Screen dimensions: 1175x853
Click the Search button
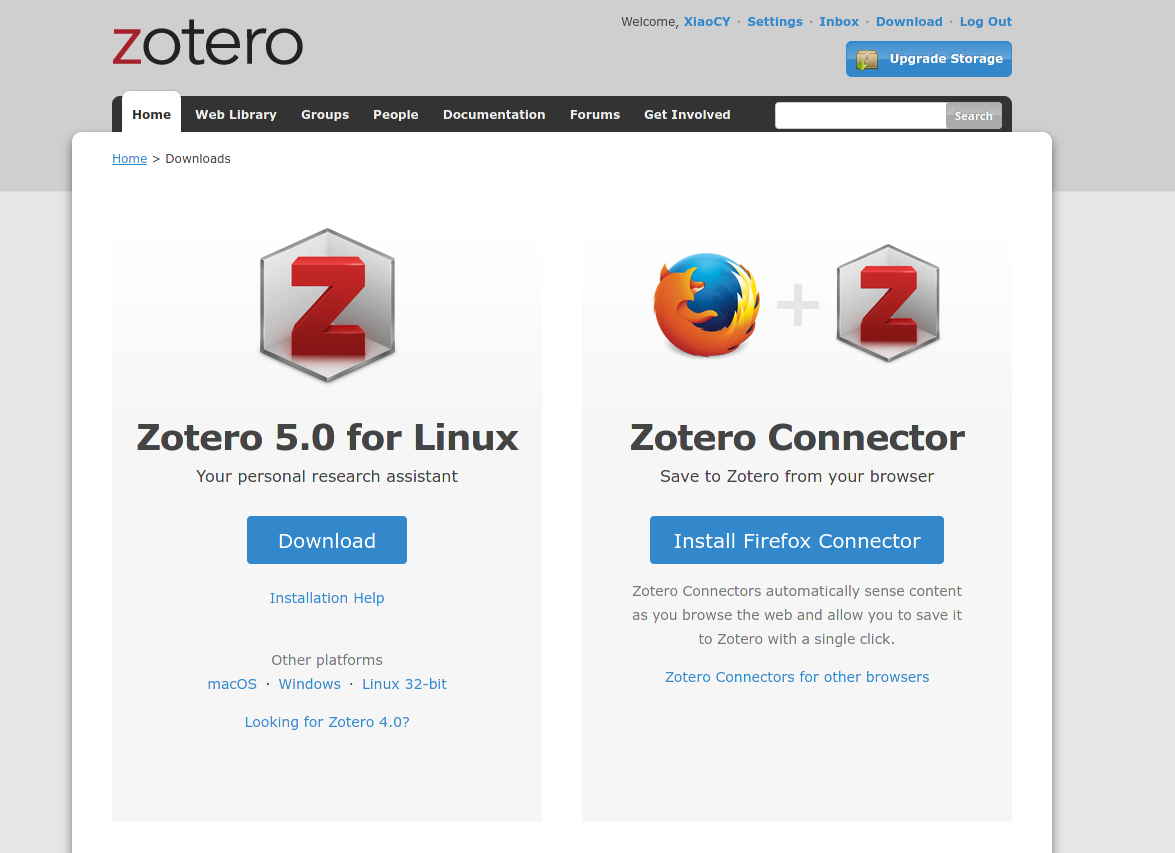pos(973,116)
